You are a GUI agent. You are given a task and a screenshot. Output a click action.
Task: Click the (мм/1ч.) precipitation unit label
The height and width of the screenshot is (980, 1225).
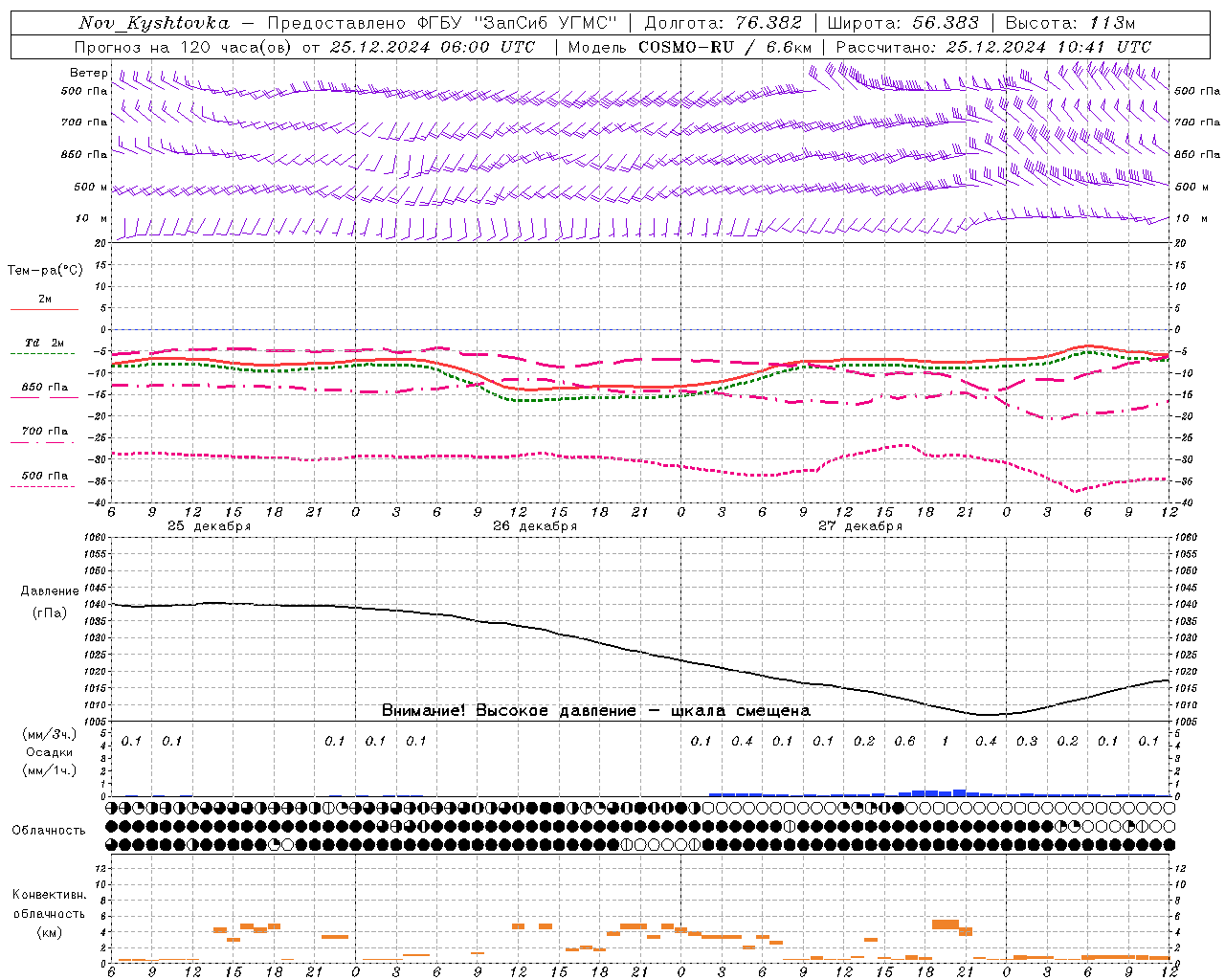point(50,770)
